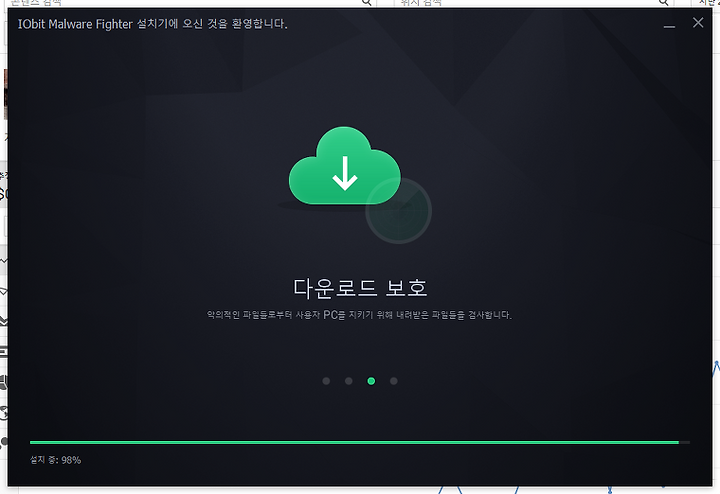Click the installation progress bar
The image size is (720, 494).
360,443
